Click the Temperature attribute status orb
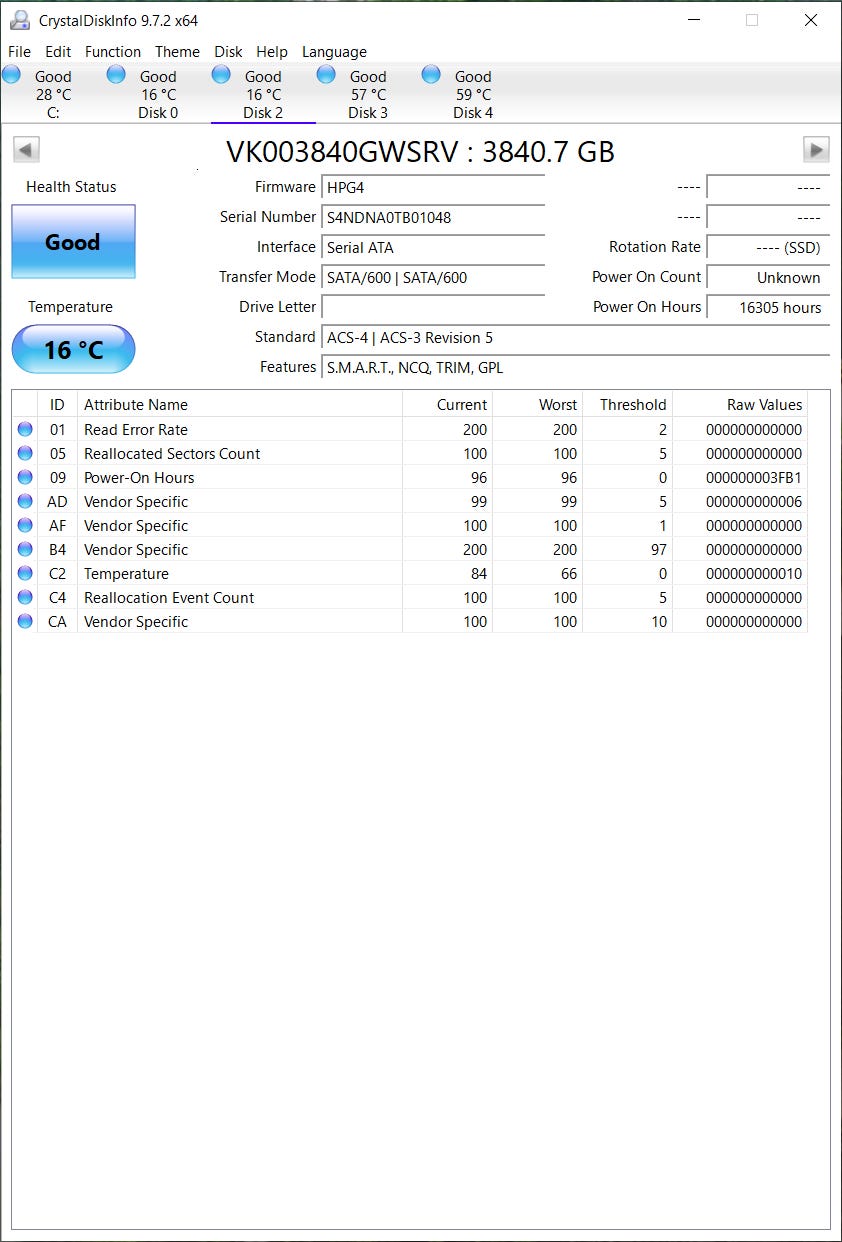The image size is (842, 1242). (x=25, y=574)
